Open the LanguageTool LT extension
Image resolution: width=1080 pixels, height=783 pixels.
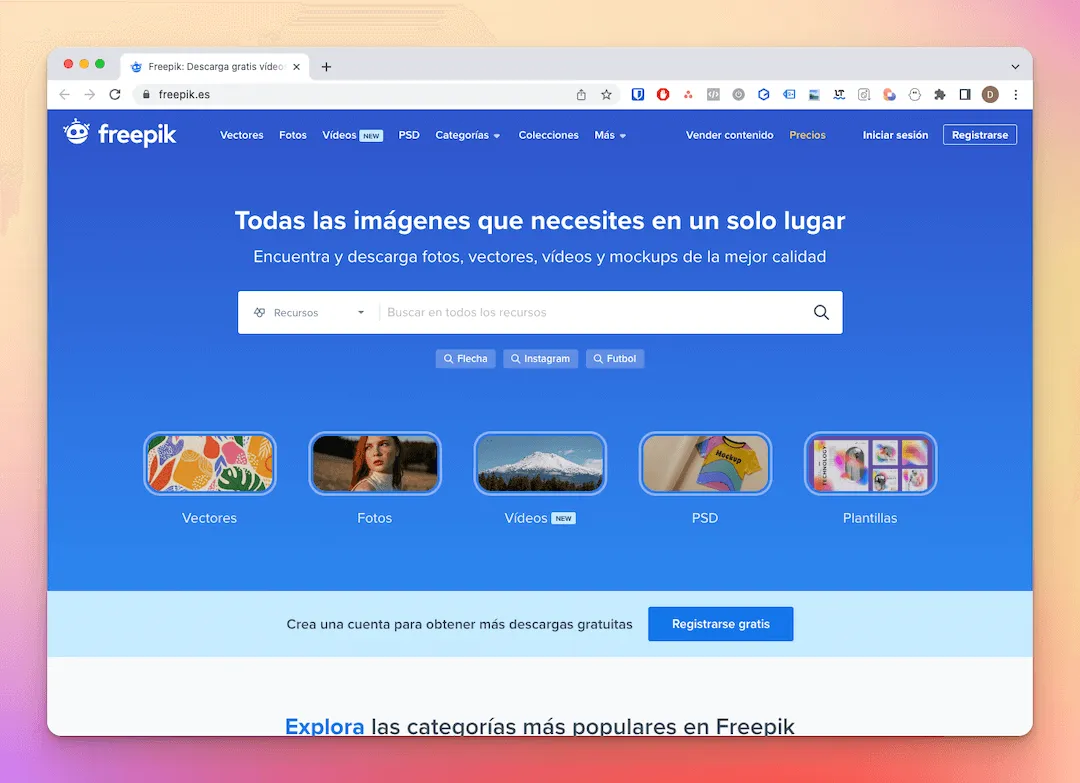click(839, 94)
